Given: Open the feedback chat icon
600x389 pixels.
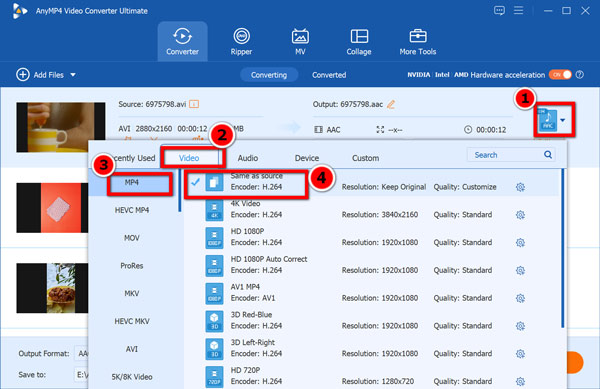Looking at the screenshot, I should coord(499,10).
